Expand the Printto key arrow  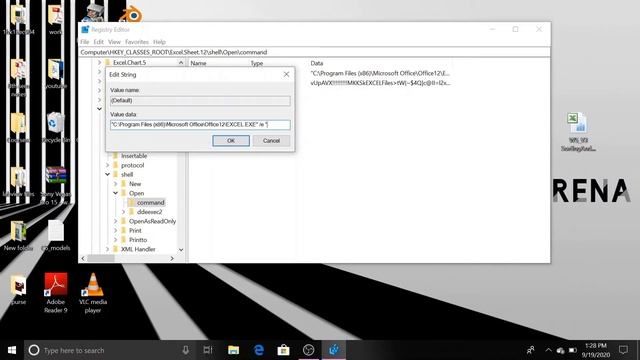tap(116, 240)
